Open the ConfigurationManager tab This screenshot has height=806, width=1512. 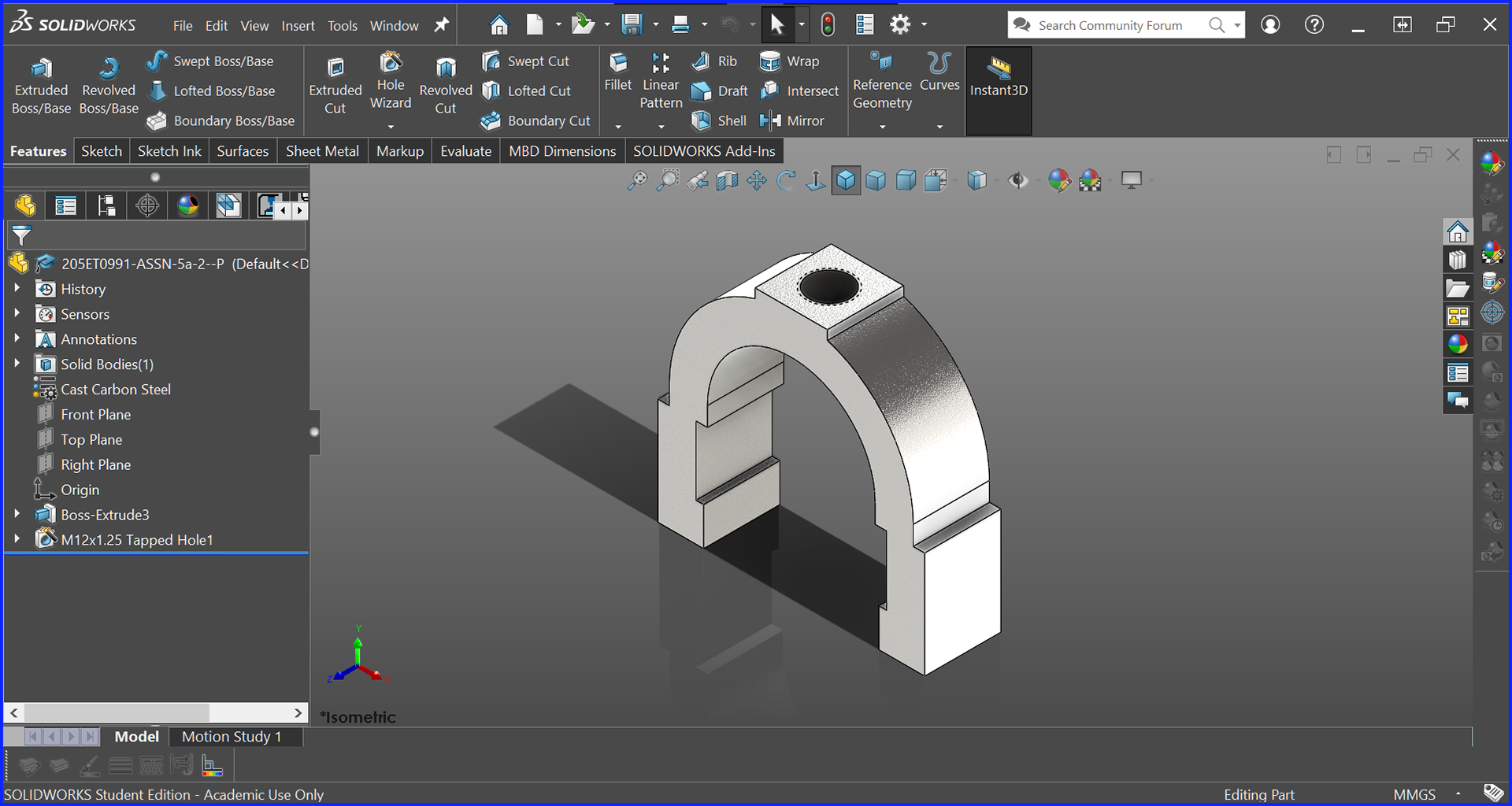coord(106,206)
